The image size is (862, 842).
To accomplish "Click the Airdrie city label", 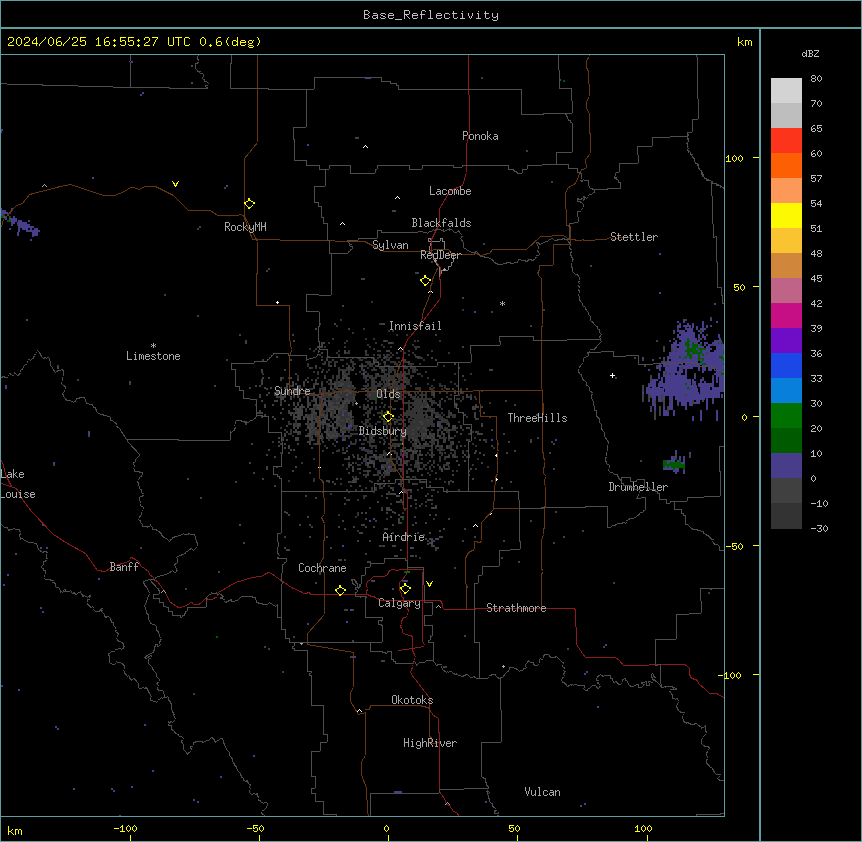I will point(404,537).
